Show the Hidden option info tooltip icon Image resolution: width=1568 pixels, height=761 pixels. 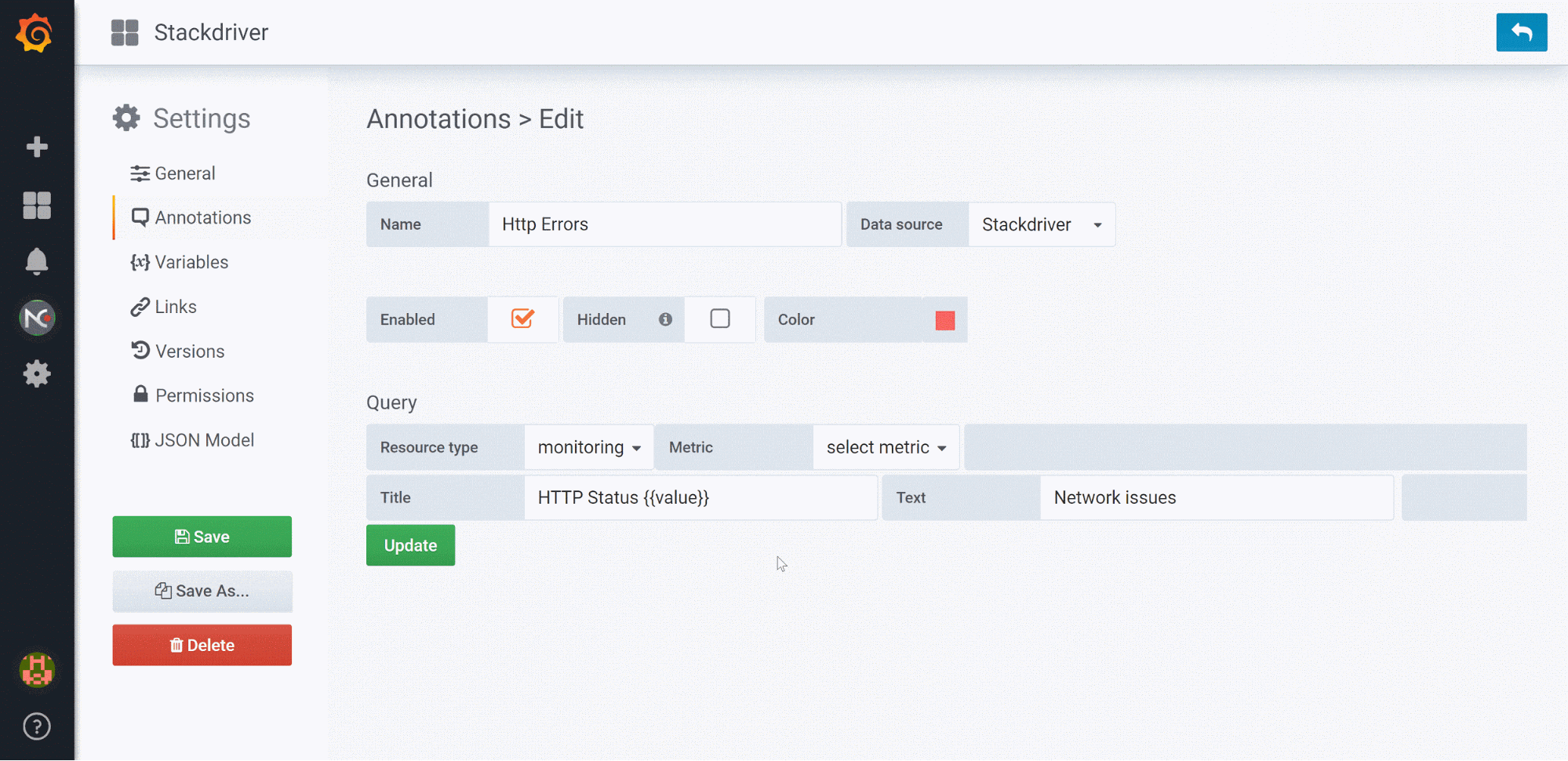pyautogui.click(x=665, y=319)
